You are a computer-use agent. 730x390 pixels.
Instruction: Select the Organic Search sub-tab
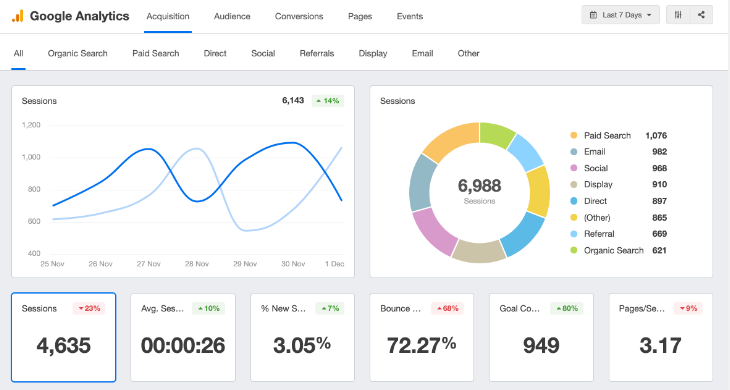[77, 54]
